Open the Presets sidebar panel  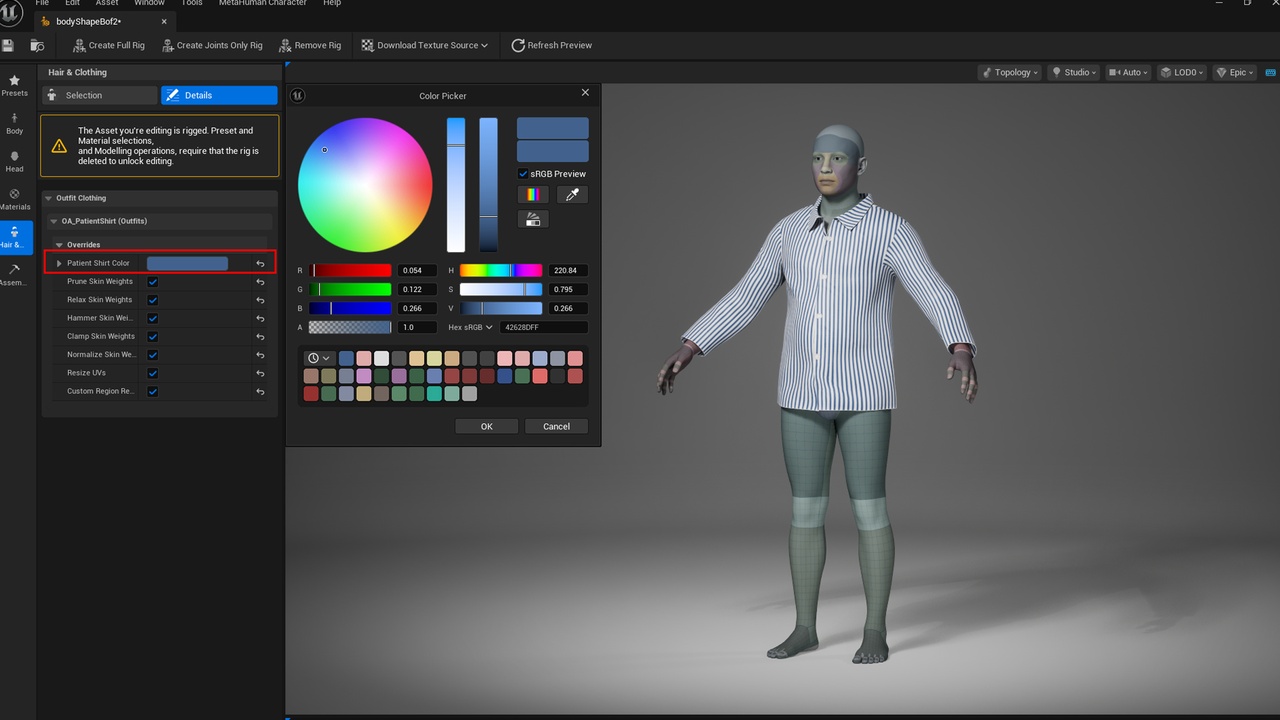coord(14,86)
